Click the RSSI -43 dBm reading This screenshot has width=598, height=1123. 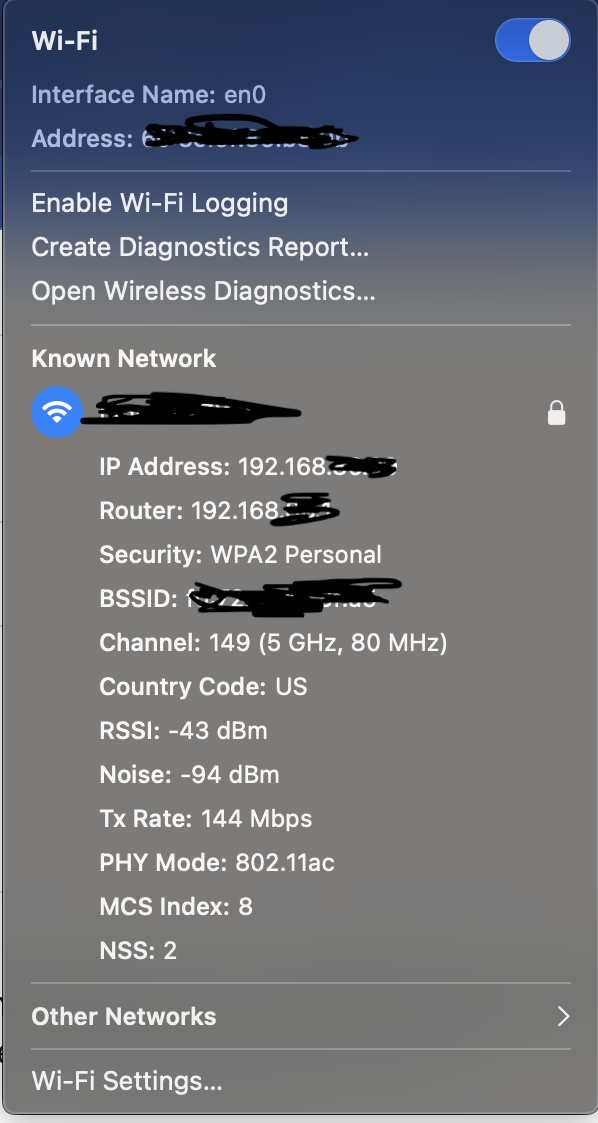[183, 730]
